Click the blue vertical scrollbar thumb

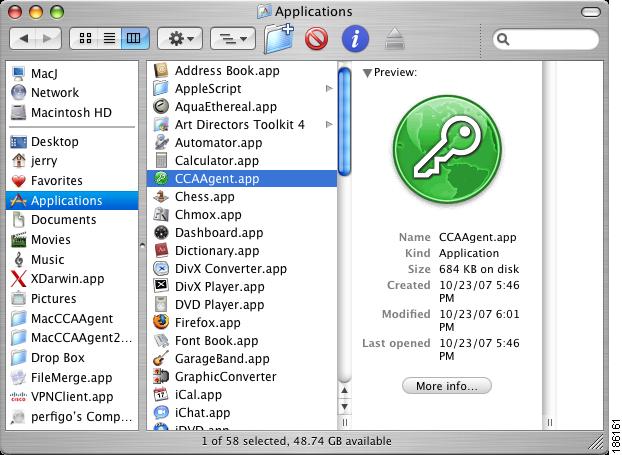[344, 121]
